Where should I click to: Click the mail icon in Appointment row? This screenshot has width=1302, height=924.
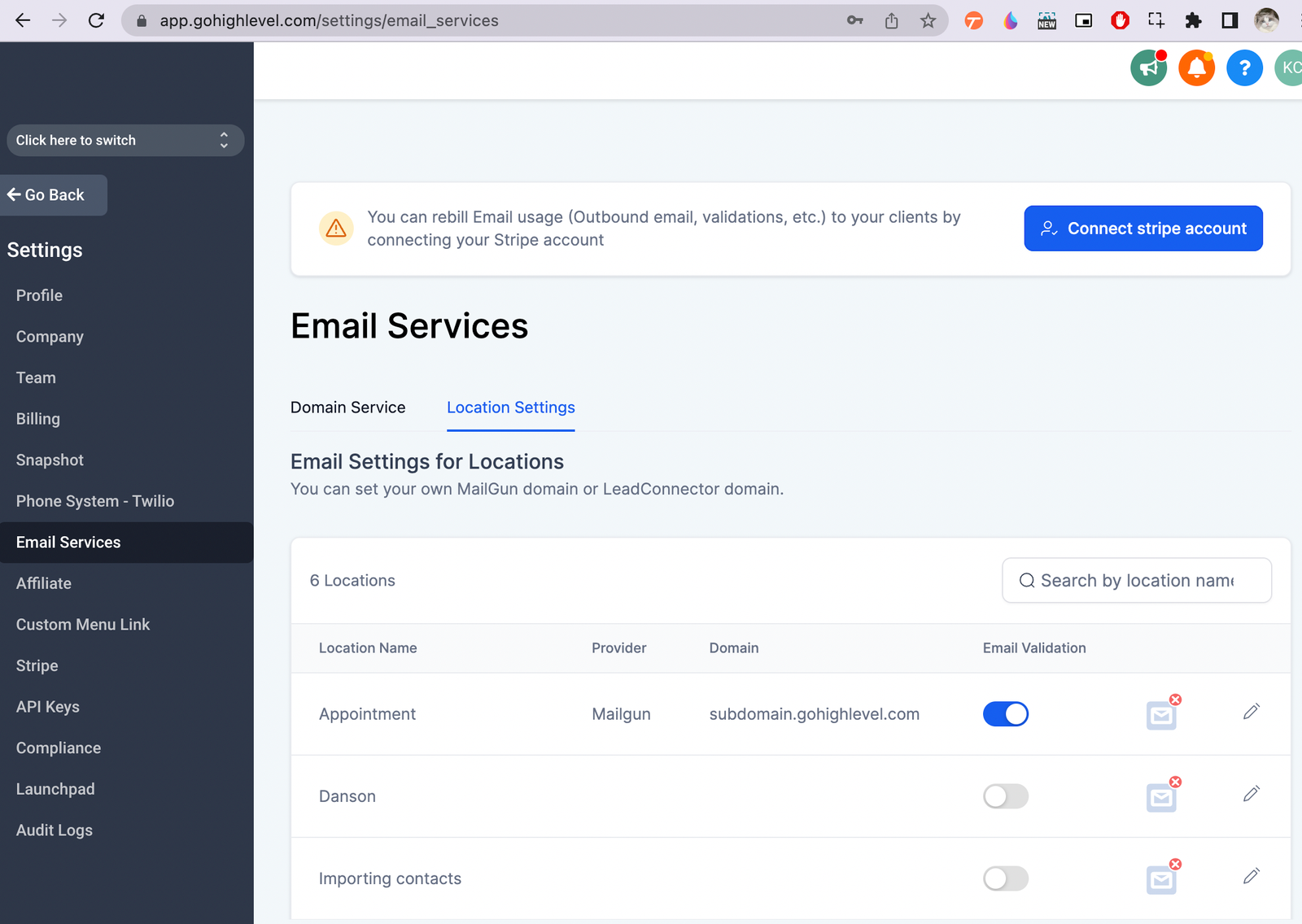click(x=1161, y=715)
